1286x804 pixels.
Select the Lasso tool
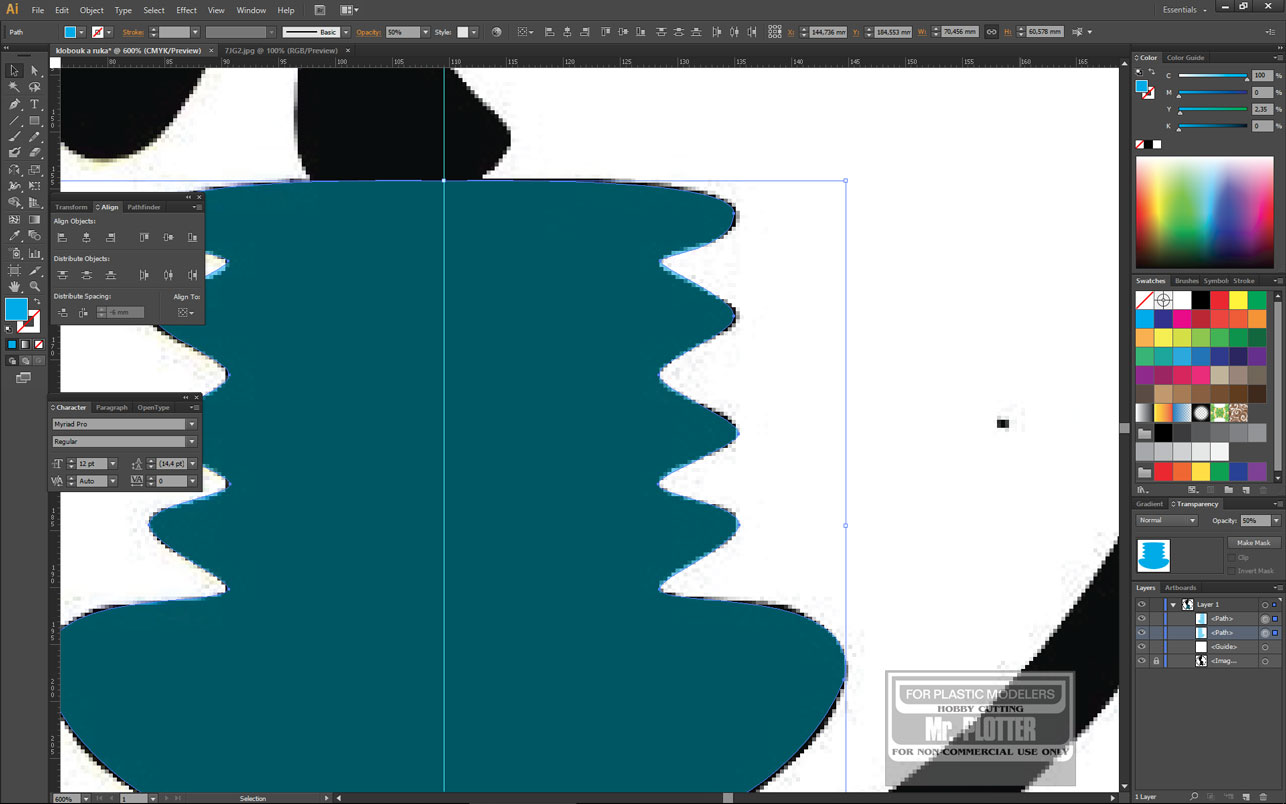[35, 88]
